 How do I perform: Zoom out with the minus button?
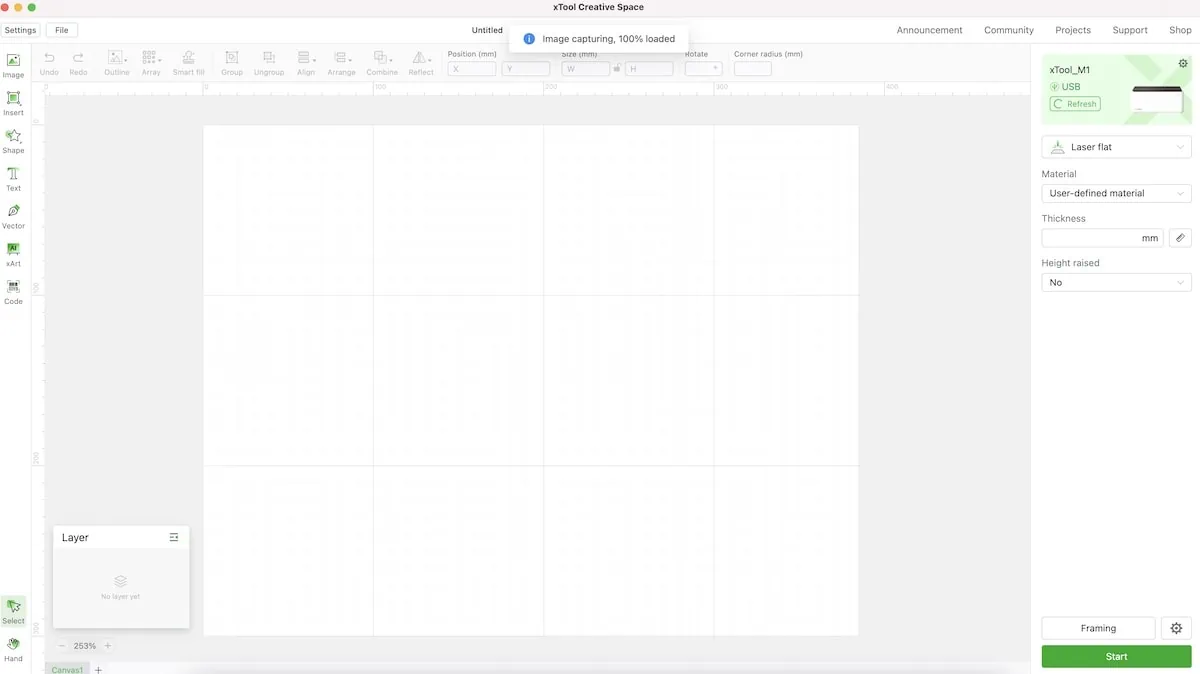point(61,646)
